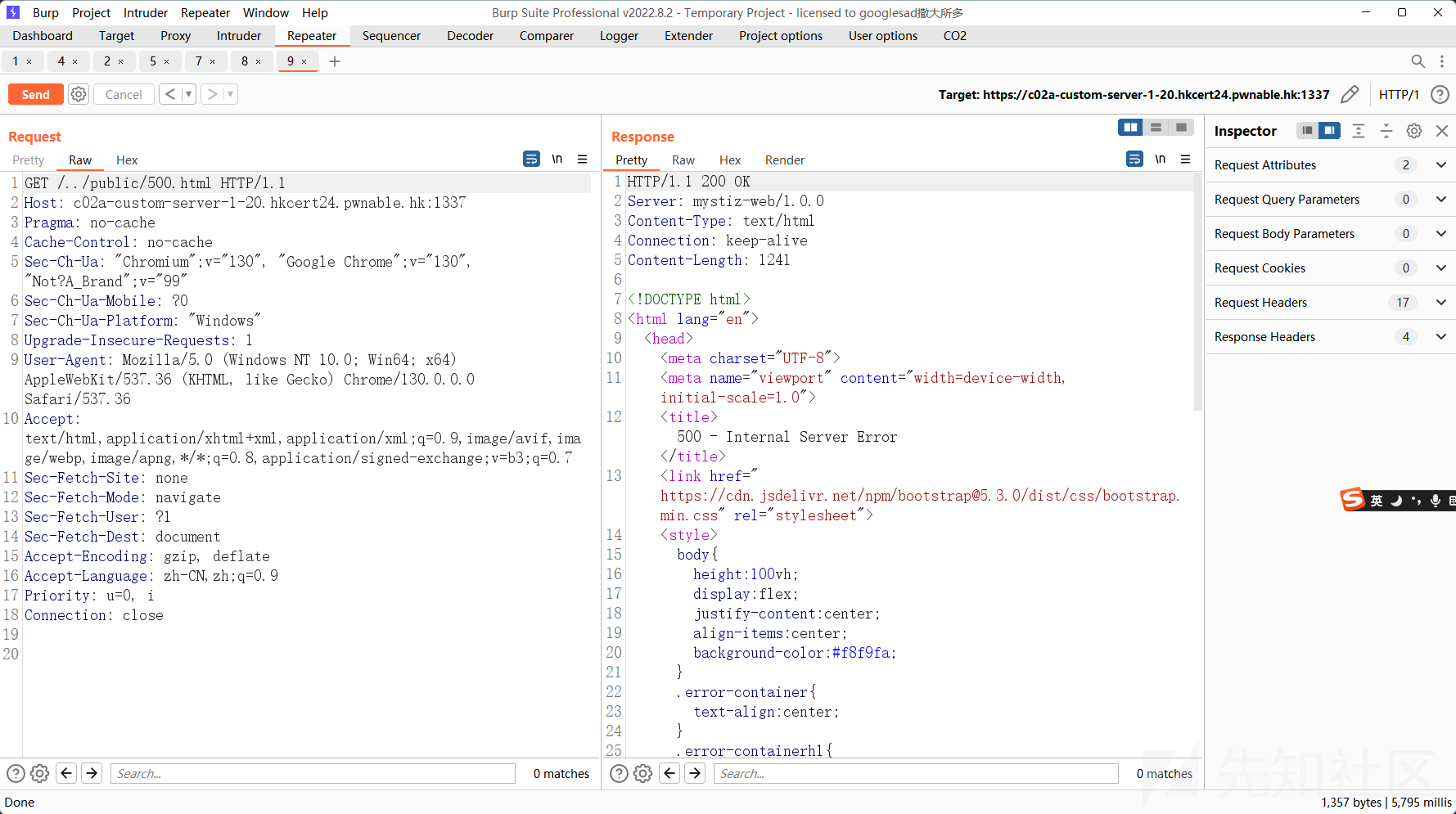Image resolution: width=1456 pixels, height=814 pixels.
Task: Switch to the Decoder tab
Action: [x=471, y=36]
